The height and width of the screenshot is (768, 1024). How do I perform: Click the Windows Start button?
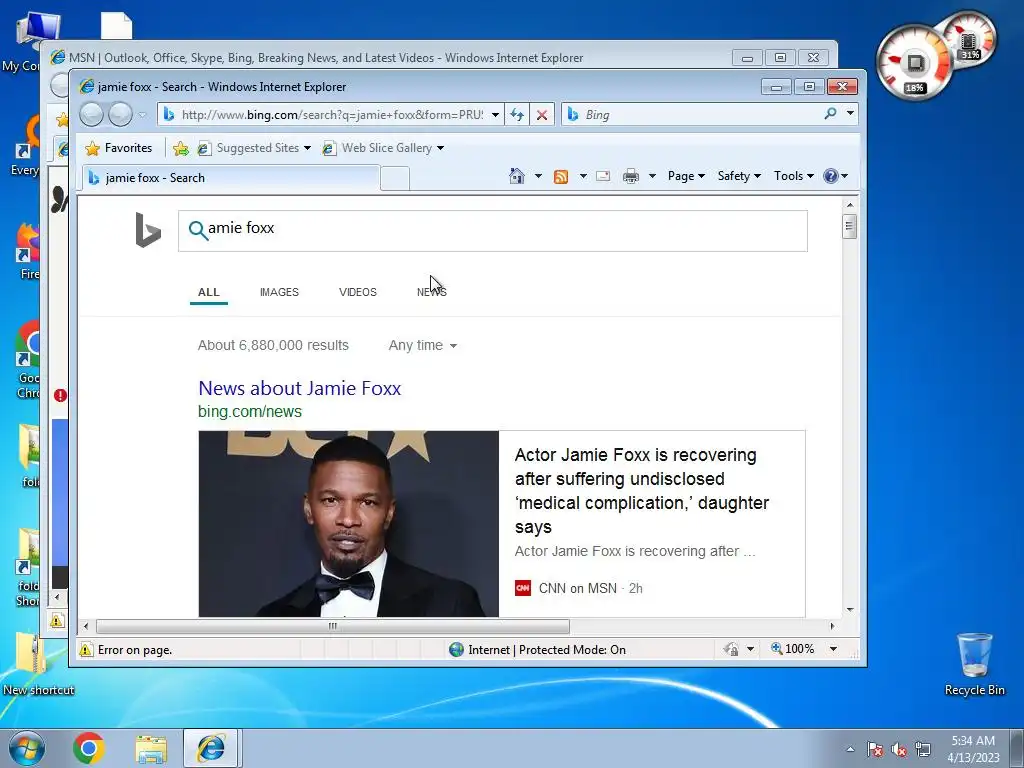[x=26, y=748]
